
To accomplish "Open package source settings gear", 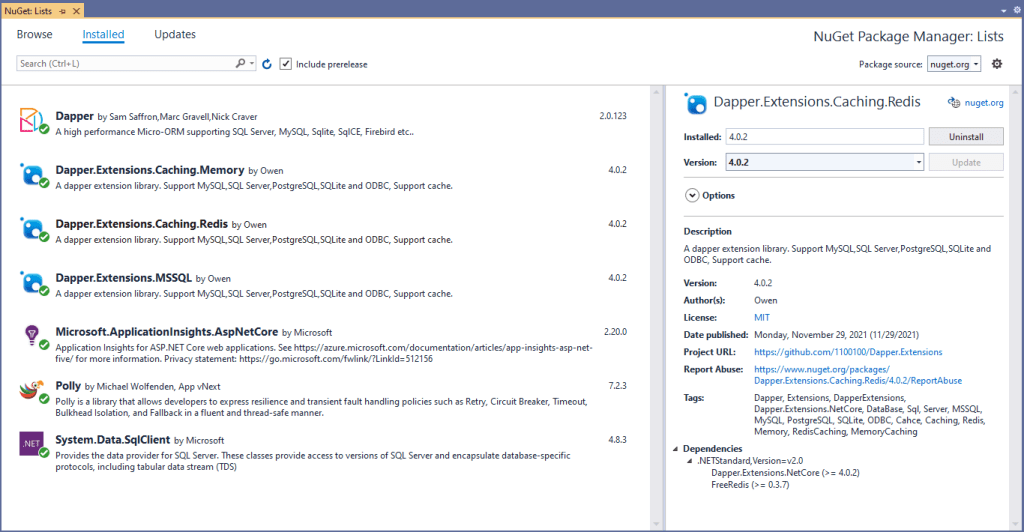I will pyautogui.click(x=996, y=64).
